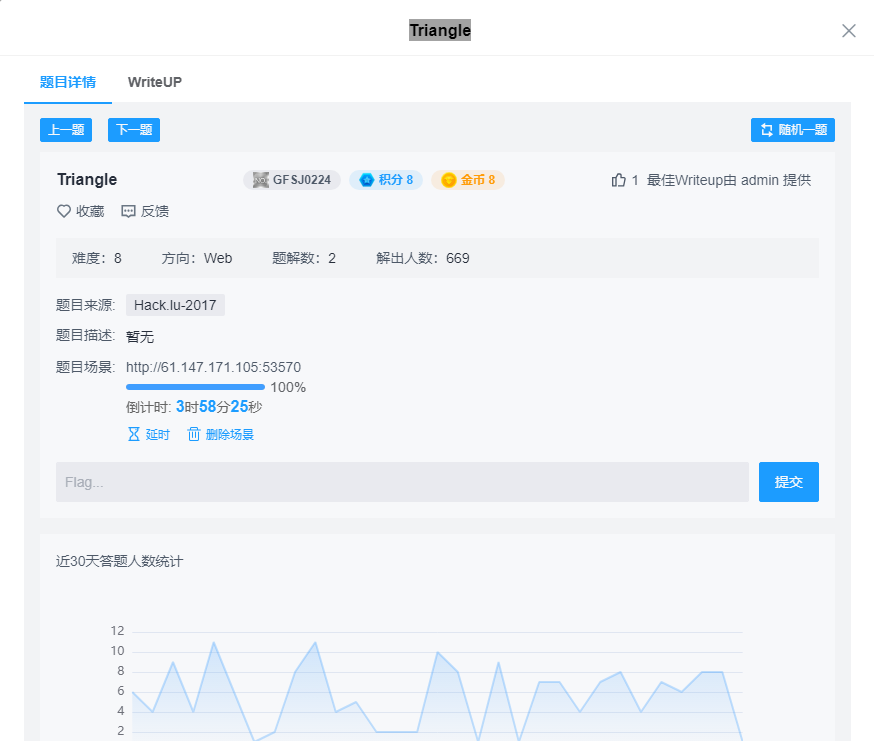Select the 题目详情 tab

pyautogui.click(x=68, y=82)
